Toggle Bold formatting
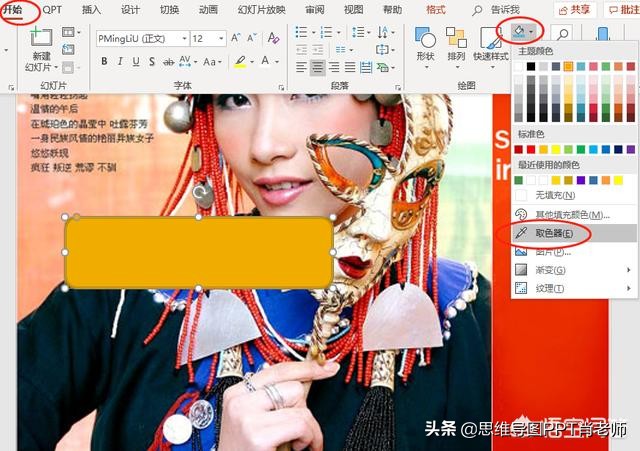This screenshot has height=451, width=640. click(x=104, y=62)
